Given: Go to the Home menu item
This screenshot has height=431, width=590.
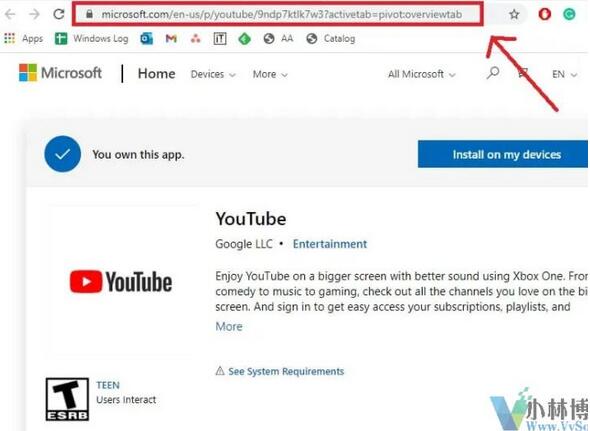Looking at the screenshot, I should 157,73.
